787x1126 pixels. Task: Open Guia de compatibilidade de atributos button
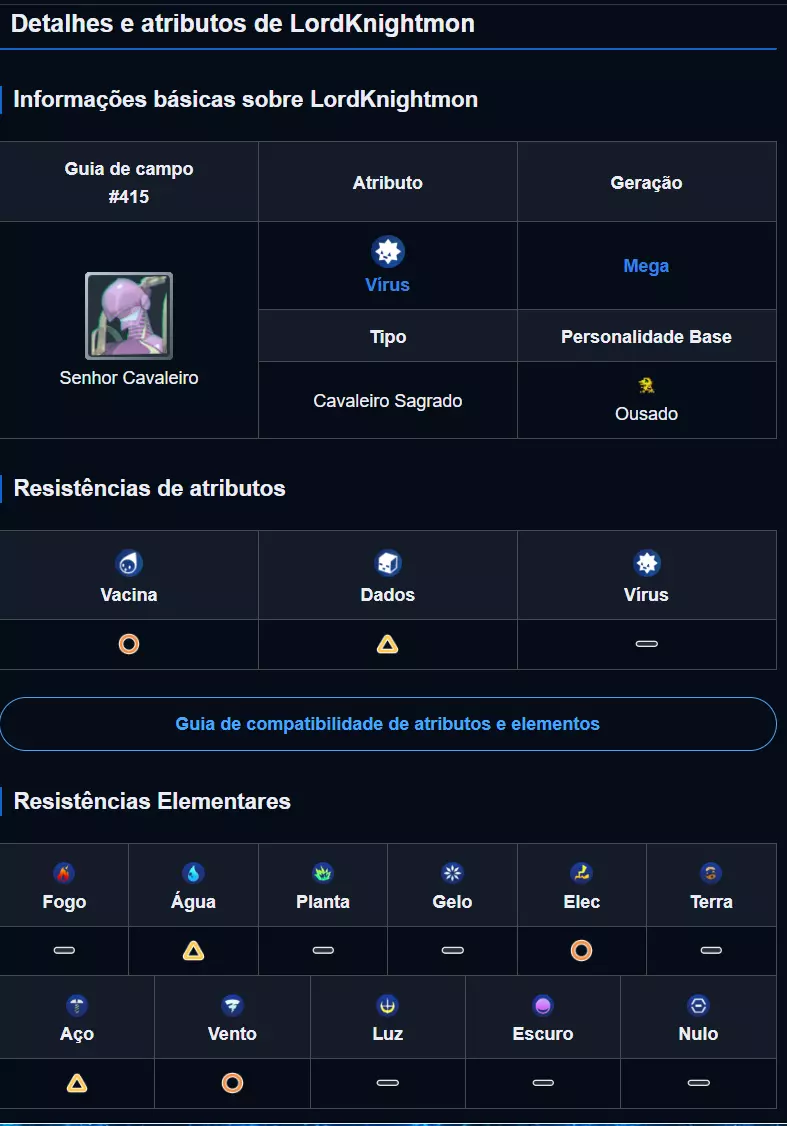click(388, 724)
